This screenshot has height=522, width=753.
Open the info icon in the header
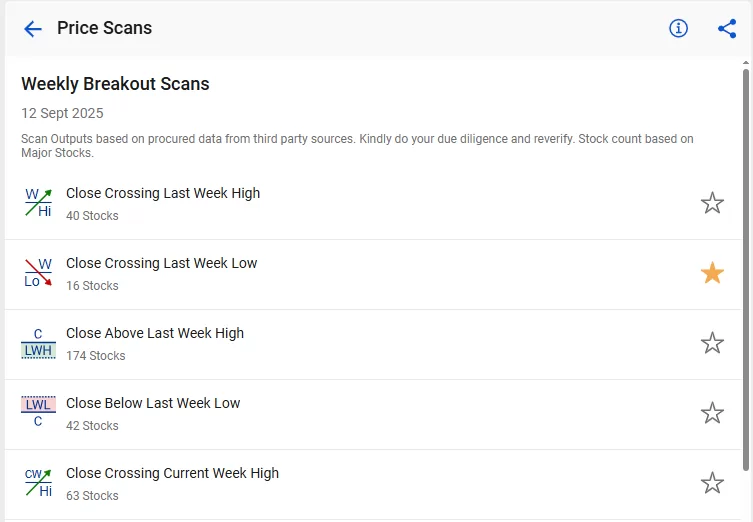point(678,28)
